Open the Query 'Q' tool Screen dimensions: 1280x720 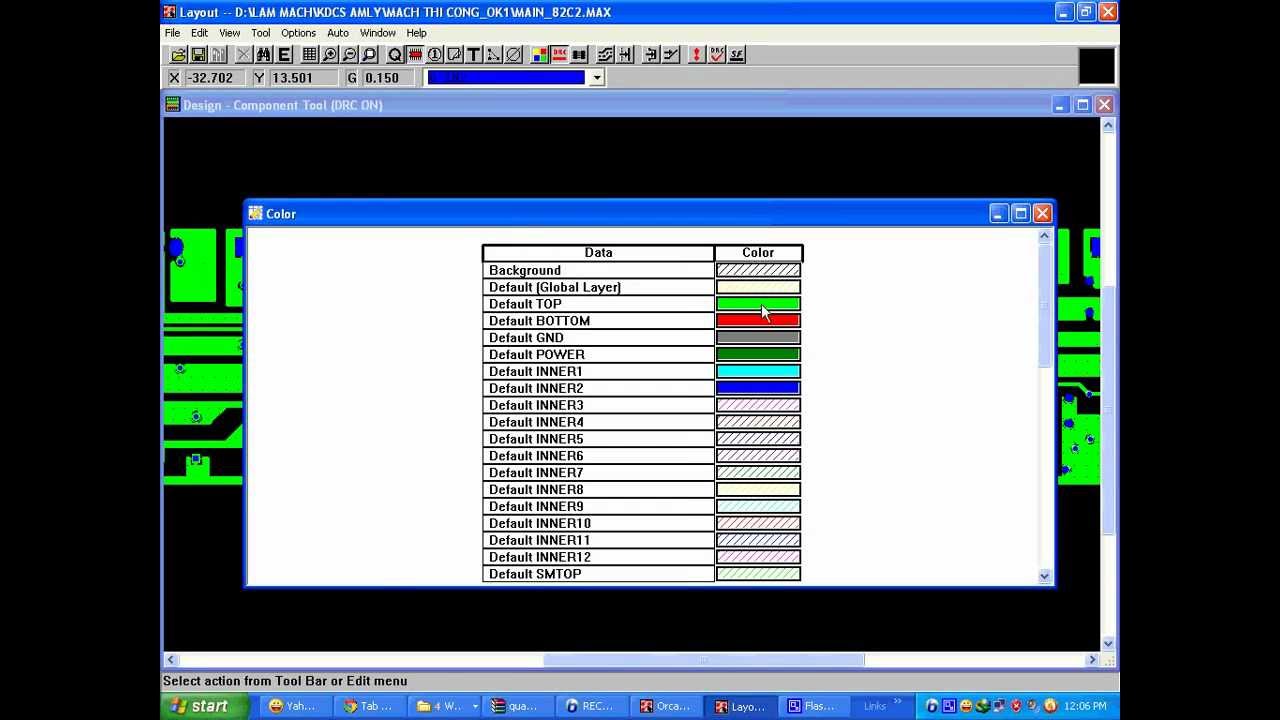tap(395, 55)
